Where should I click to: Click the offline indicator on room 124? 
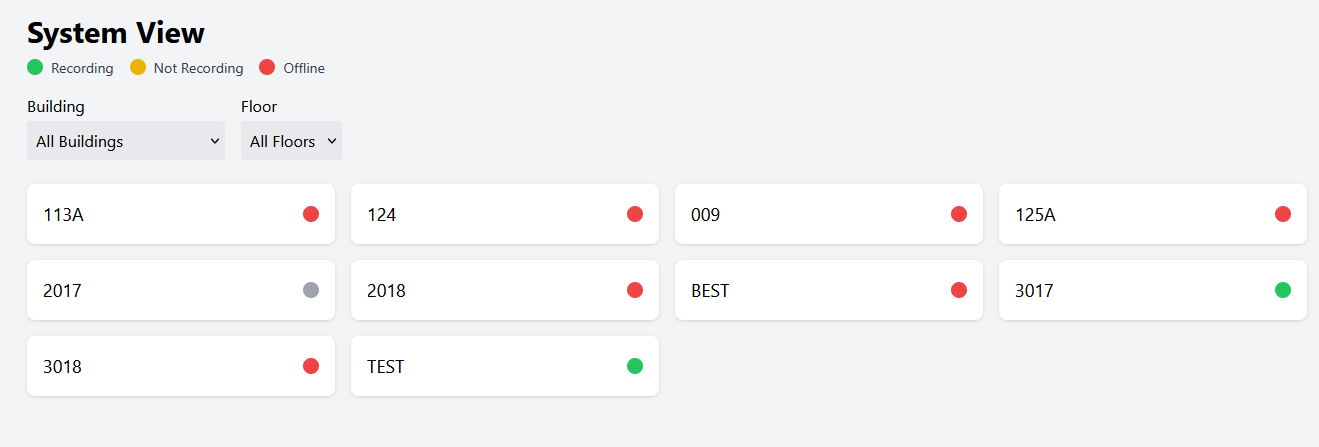[635, 214]
